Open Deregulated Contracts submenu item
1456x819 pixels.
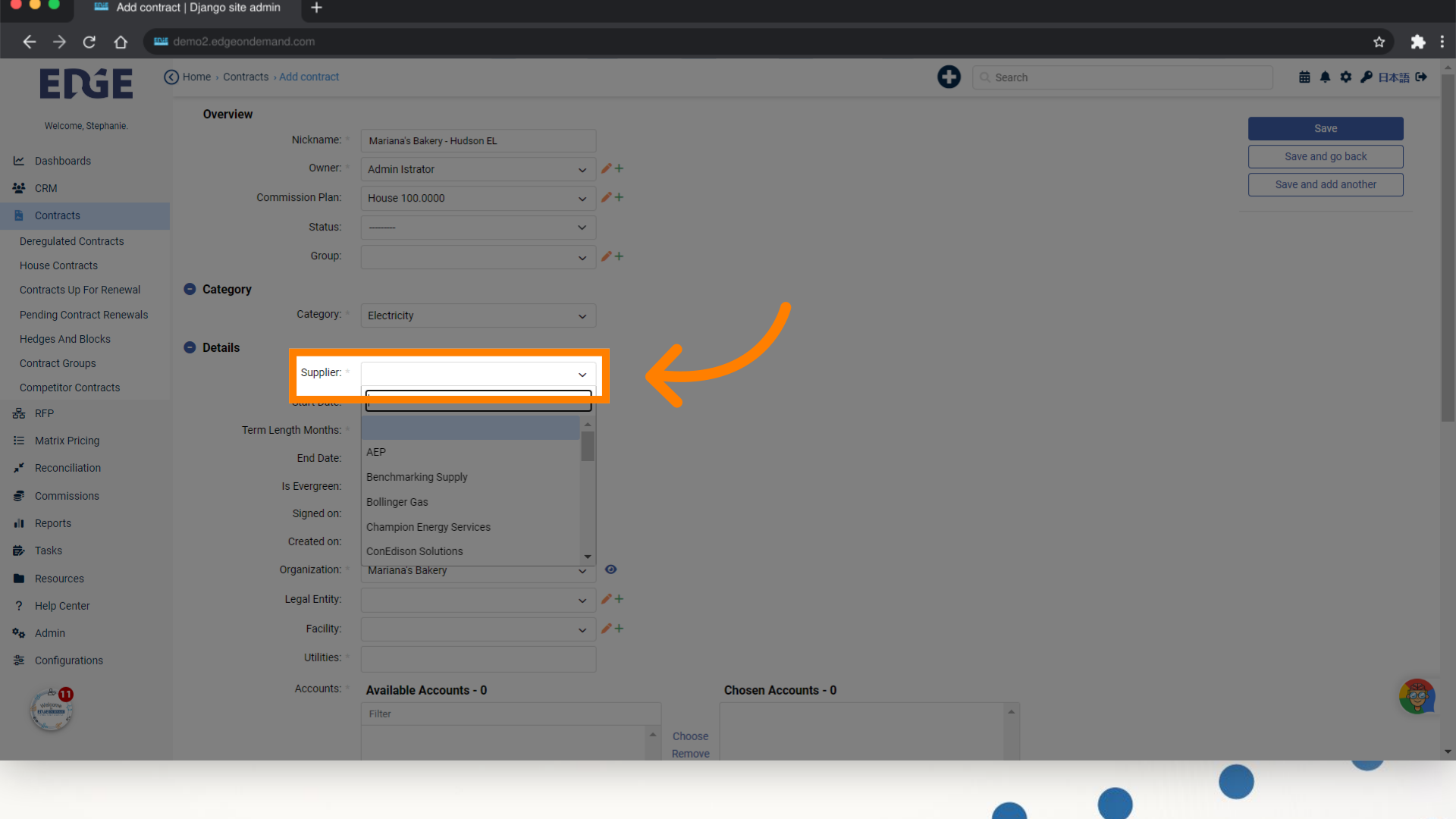[x=71, y=241]
